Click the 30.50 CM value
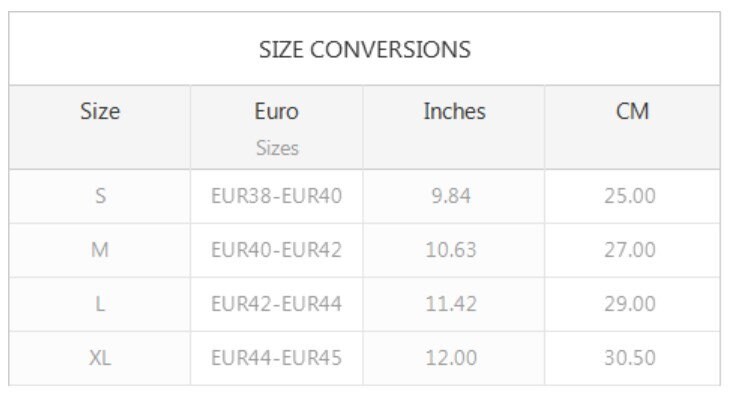This screenshot has width=732, height=394. click(x=630, y=358)
